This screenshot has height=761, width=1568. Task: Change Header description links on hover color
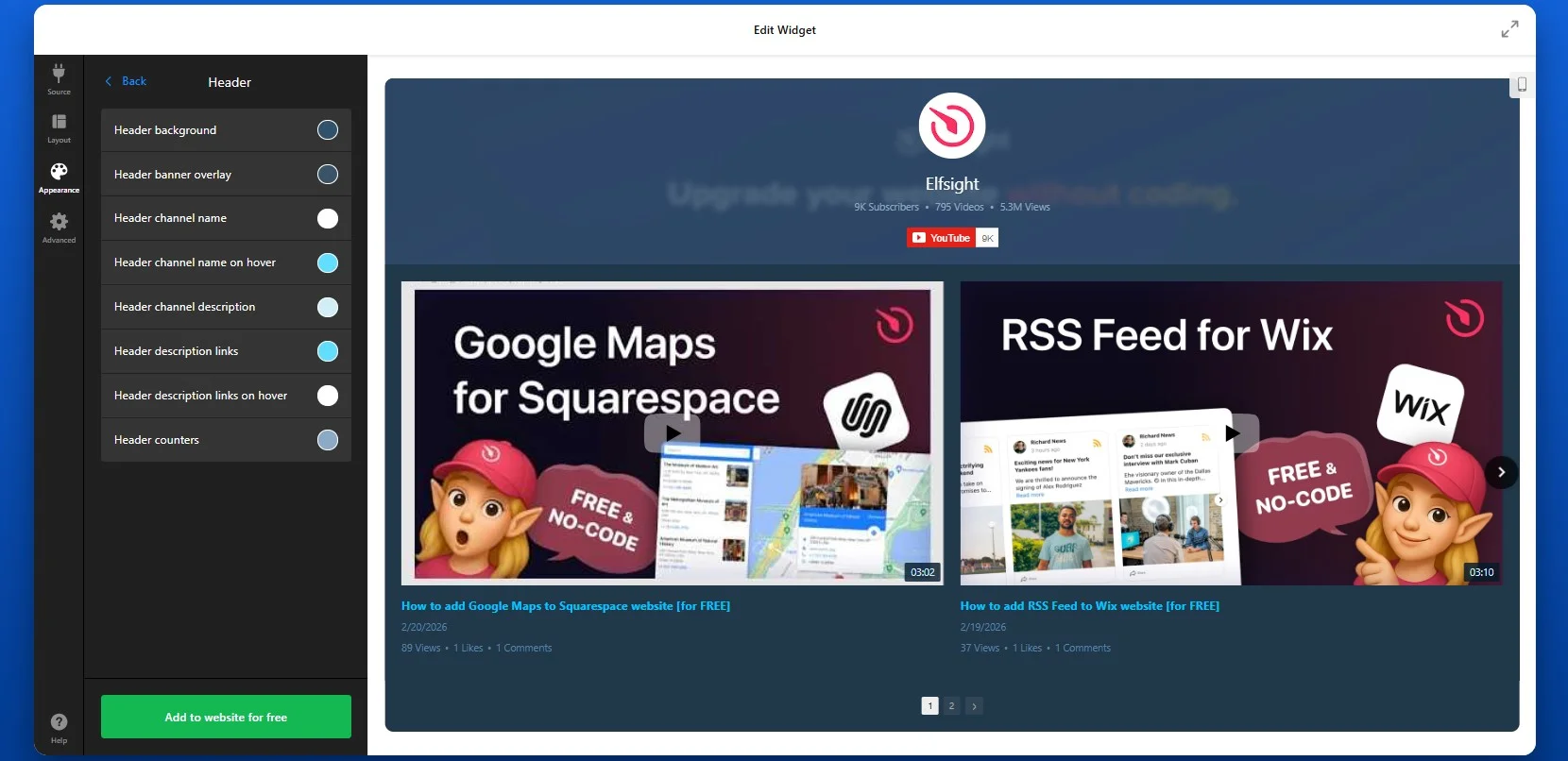(x=328, y=396)
